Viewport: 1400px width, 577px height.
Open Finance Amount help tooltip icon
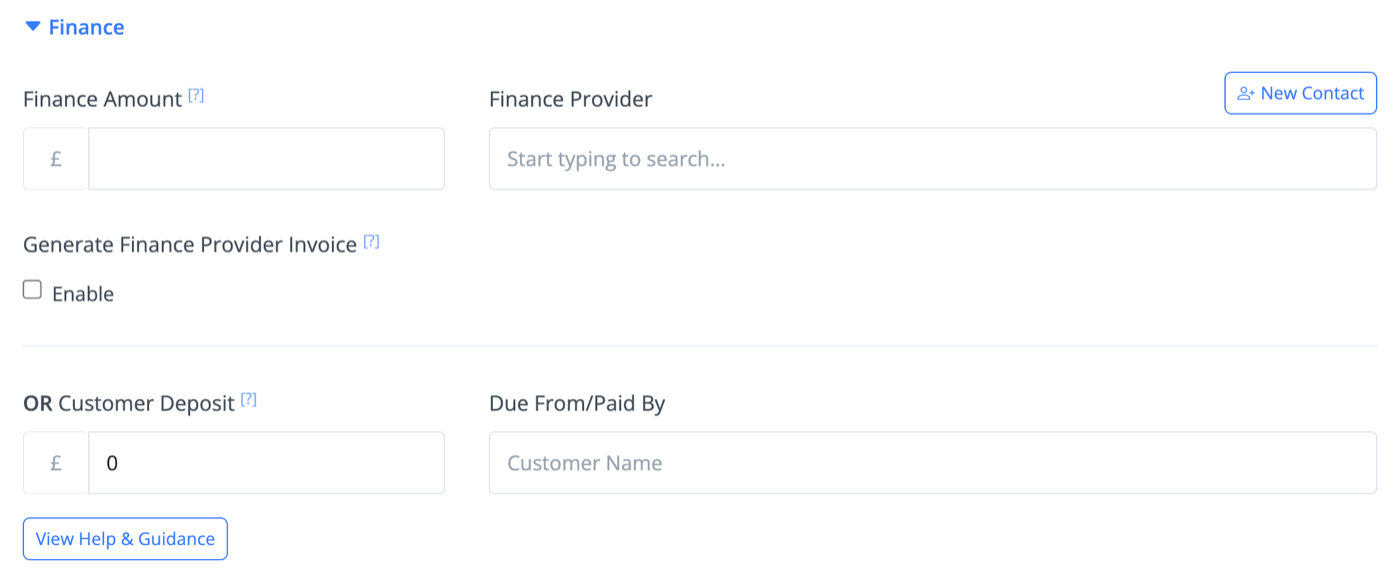pos(196,96)
